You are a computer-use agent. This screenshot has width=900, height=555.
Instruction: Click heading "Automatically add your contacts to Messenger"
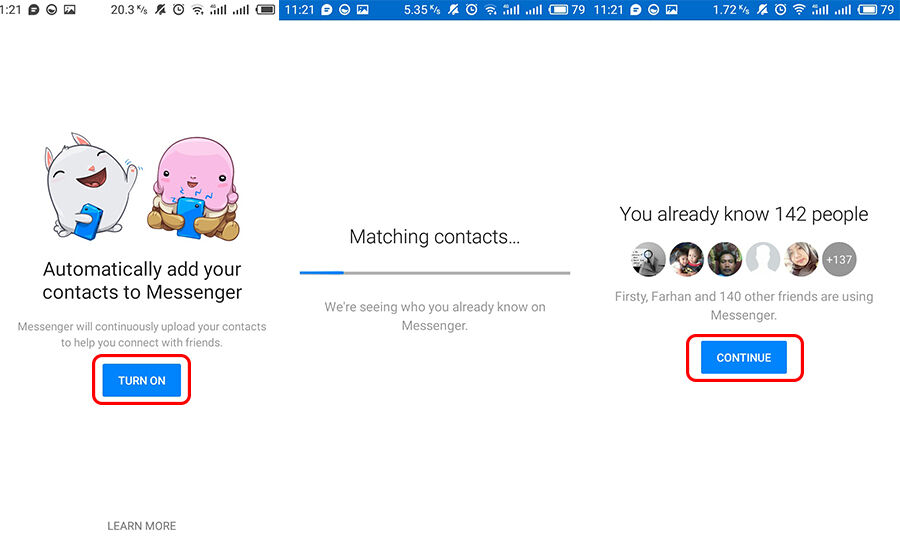(x=142, y=281)
